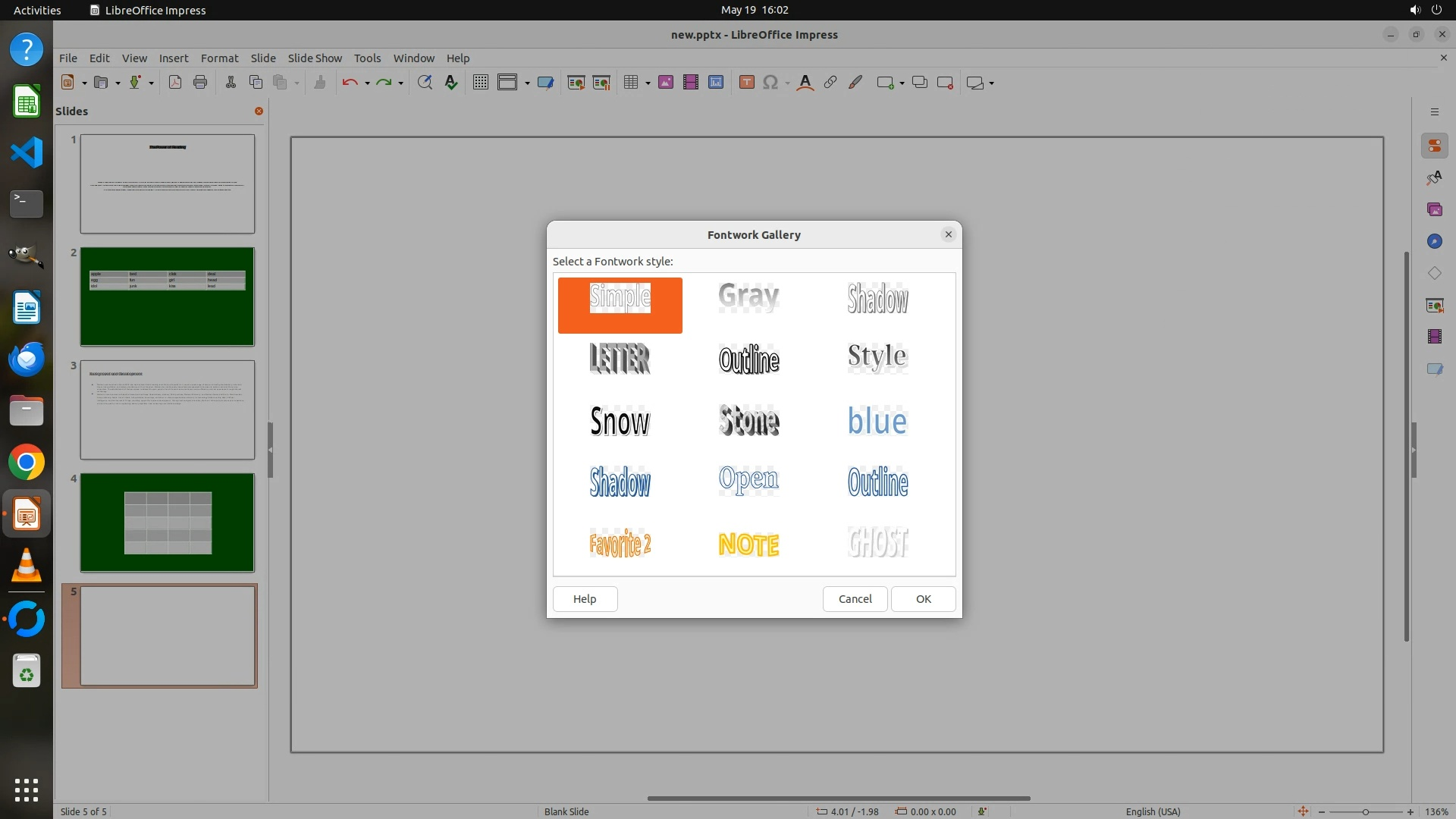Pick the yellow 'NOTE' Fontwork style
This screenshot has width=1456, height=819.
click(x=748, y=543)
